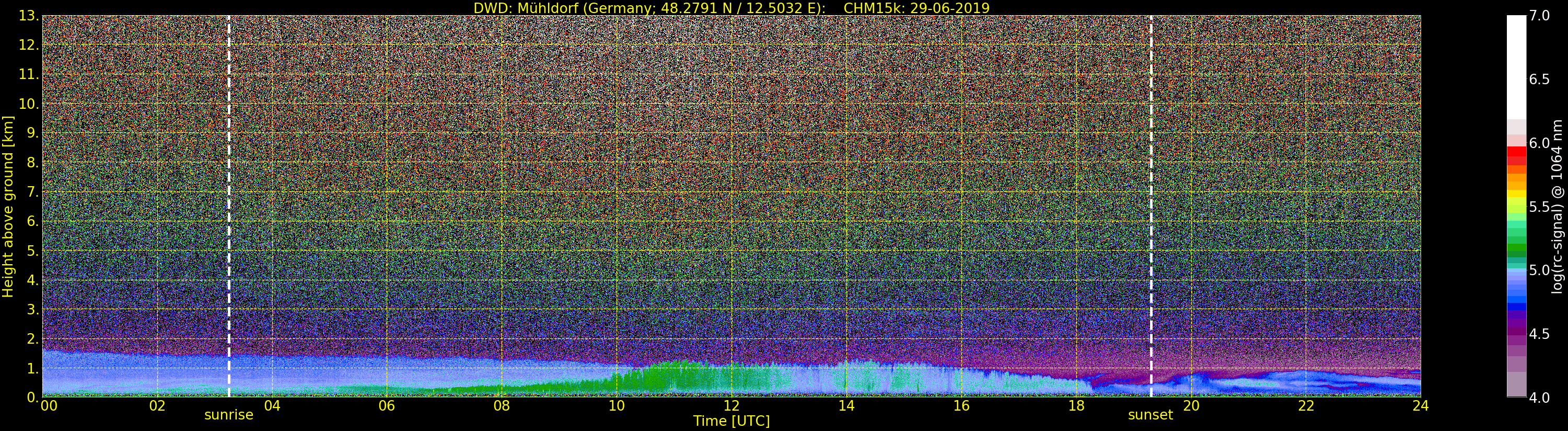Click the DWD Mühldorf chart title
This screenshot has height=431, width=1568.
(x=731, y=8)
